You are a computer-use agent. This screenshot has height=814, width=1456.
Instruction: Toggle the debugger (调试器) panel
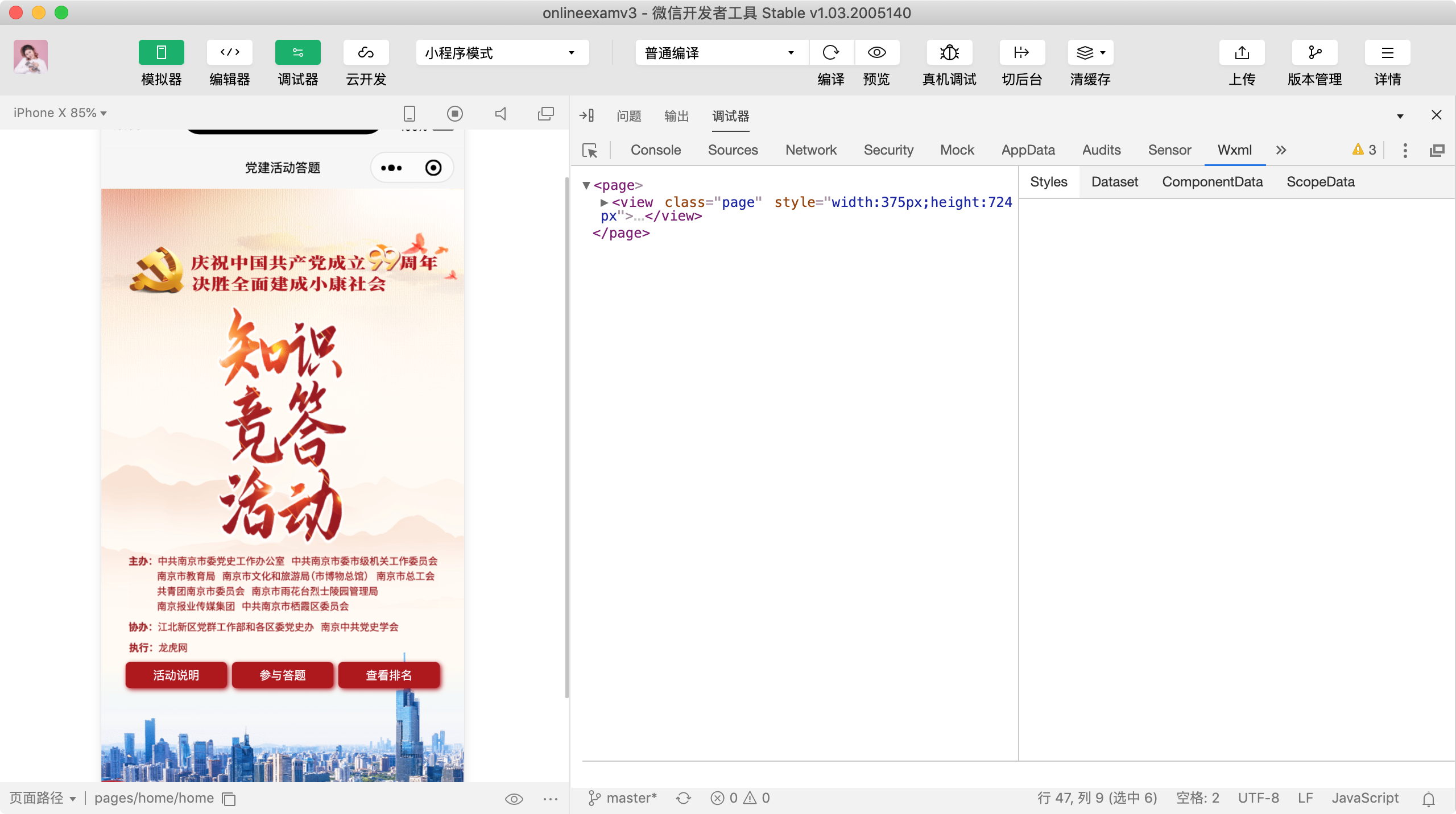coord(297,53)
